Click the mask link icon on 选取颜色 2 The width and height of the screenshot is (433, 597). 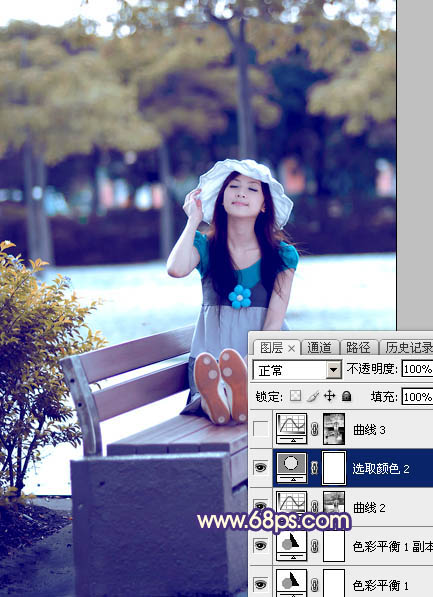(x=315, y=468)
